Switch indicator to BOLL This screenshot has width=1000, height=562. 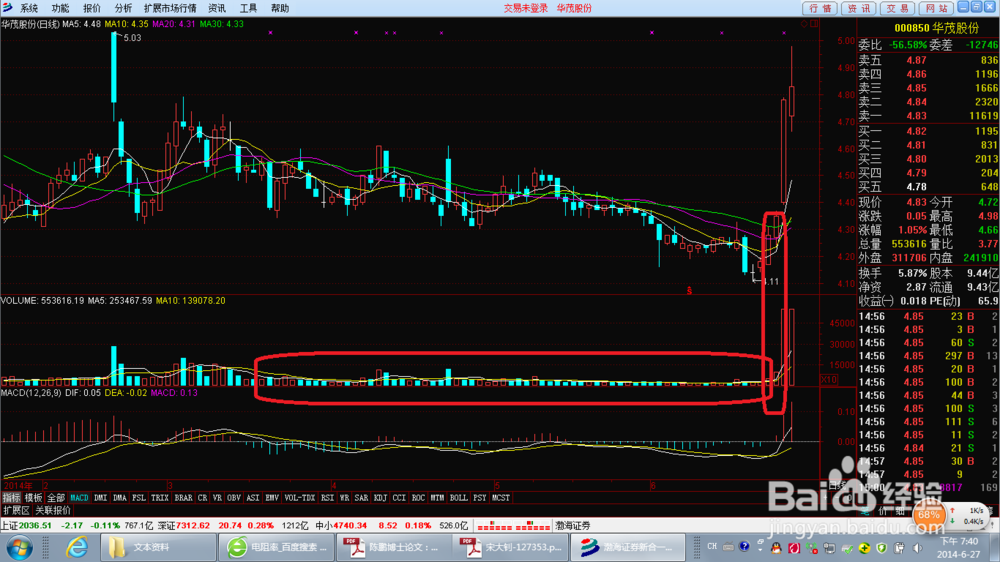point(458,498)
